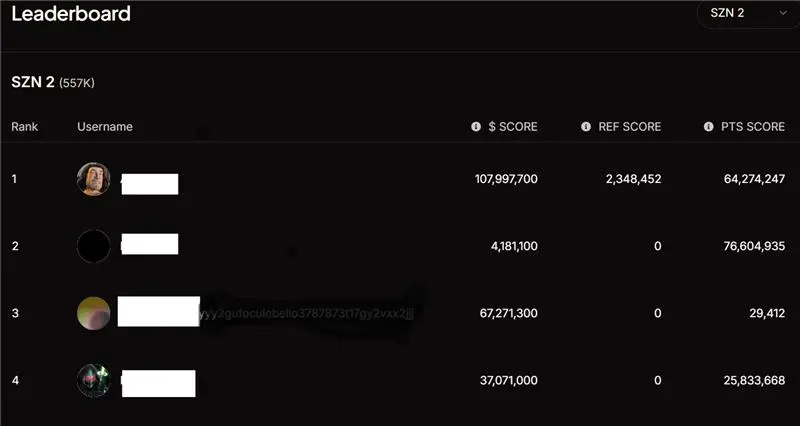Click the info icon beside REF SCORE

point(586,127)
